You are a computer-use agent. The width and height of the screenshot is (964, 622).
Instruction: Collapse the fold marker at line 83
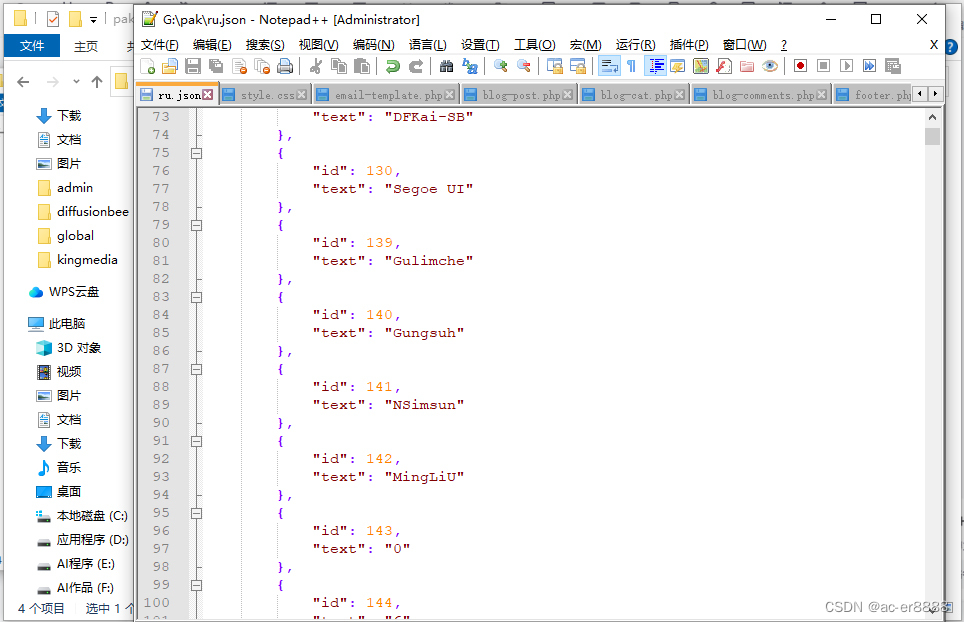(x=196, y=297)
